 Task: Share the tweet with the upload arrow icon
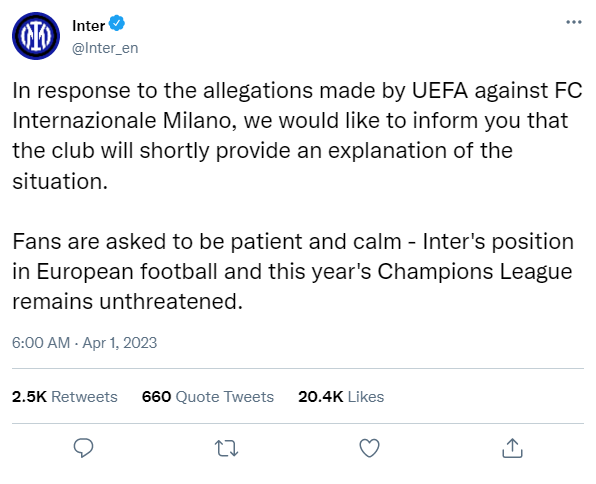point(512,448)
